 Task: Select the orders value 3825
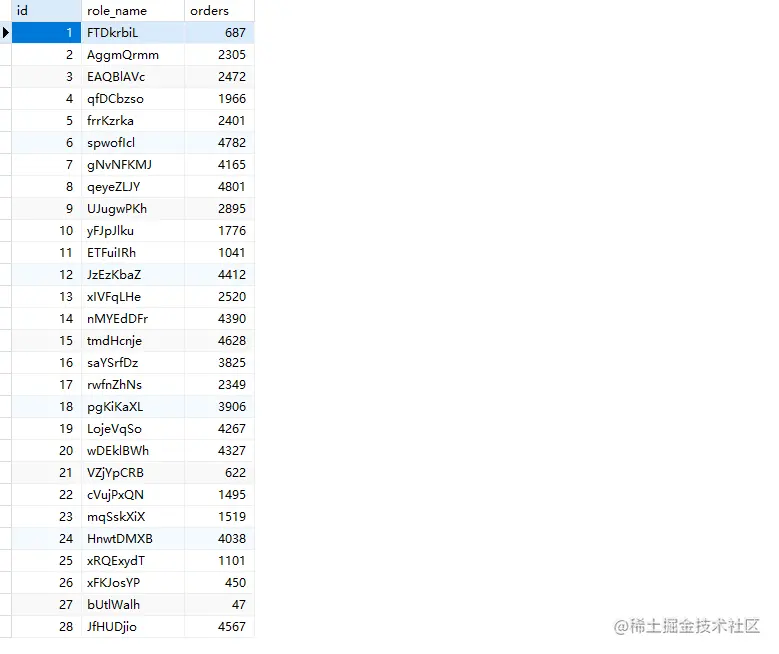point(219,363)
